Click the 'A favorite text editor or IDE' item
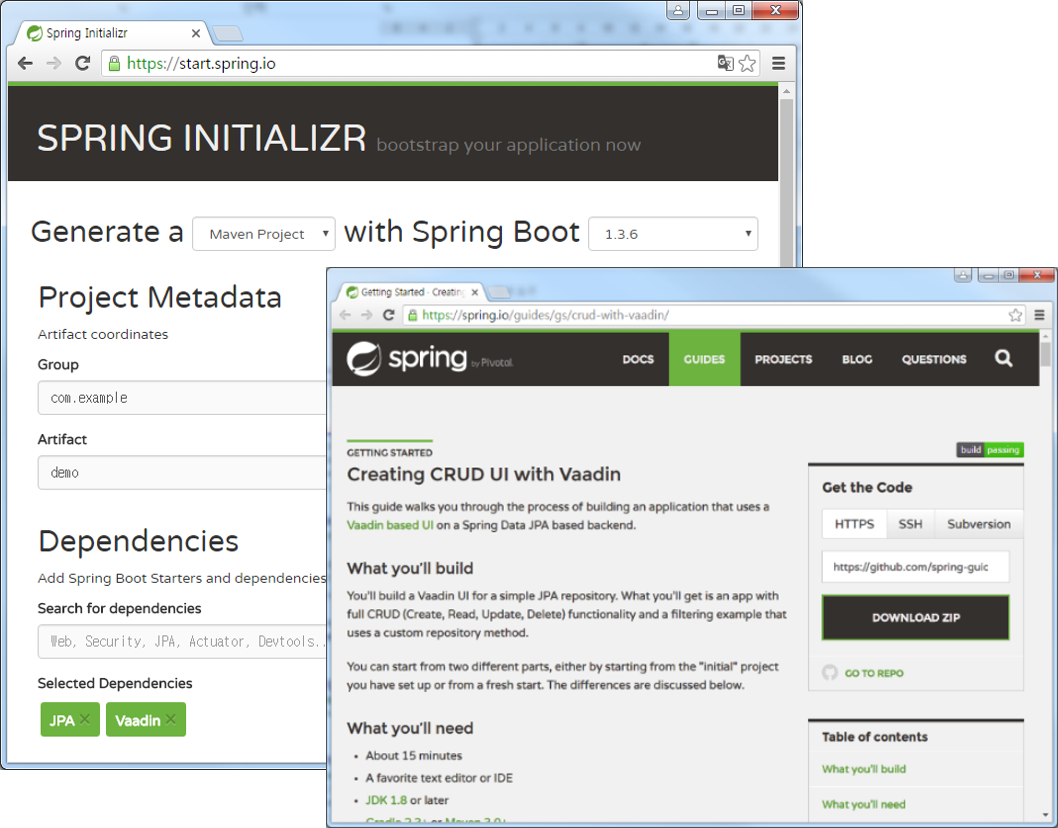1058x828 pixels. coord(439,778)
